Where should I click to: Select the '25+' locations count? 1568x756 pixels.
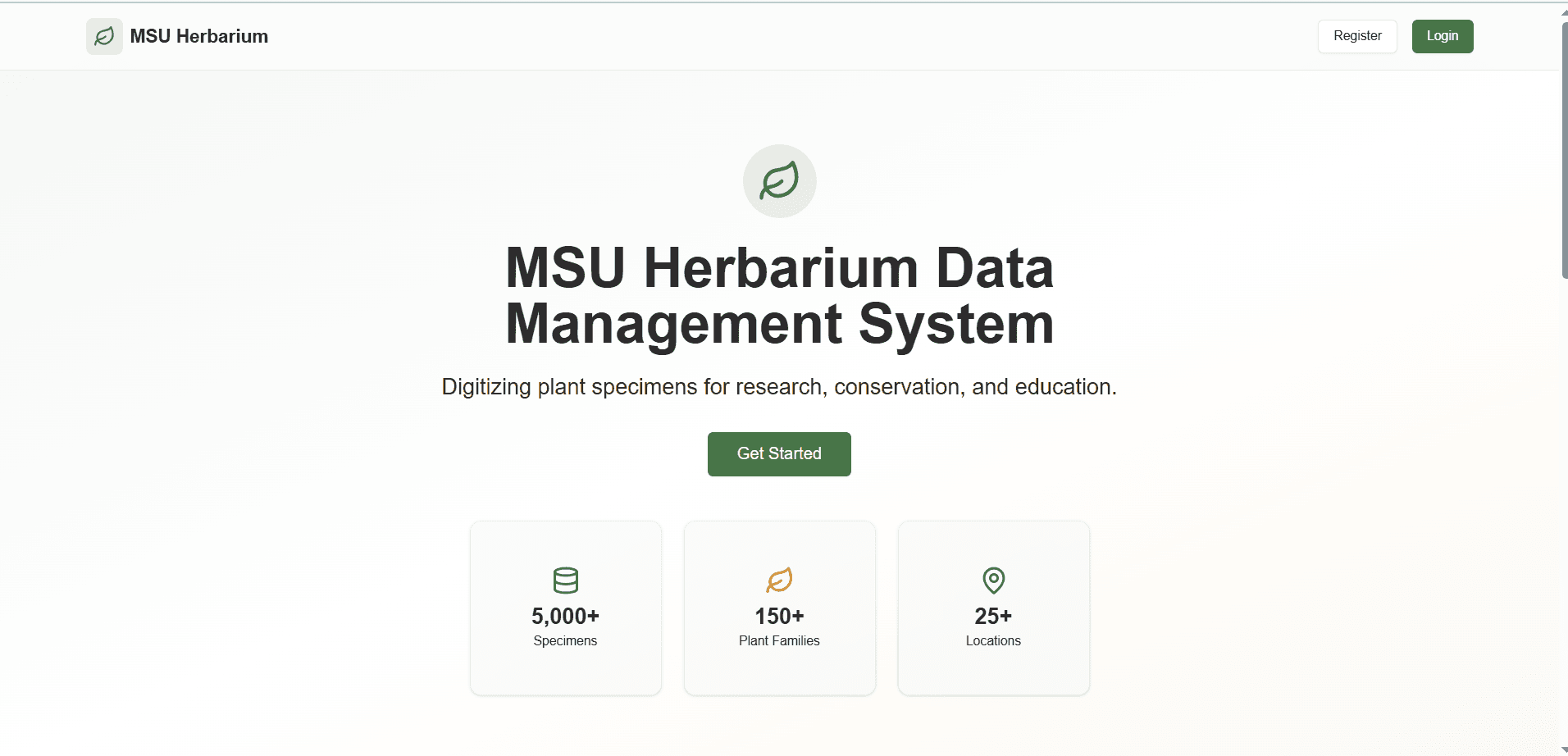pyautogui.click(x=993, y=616)
